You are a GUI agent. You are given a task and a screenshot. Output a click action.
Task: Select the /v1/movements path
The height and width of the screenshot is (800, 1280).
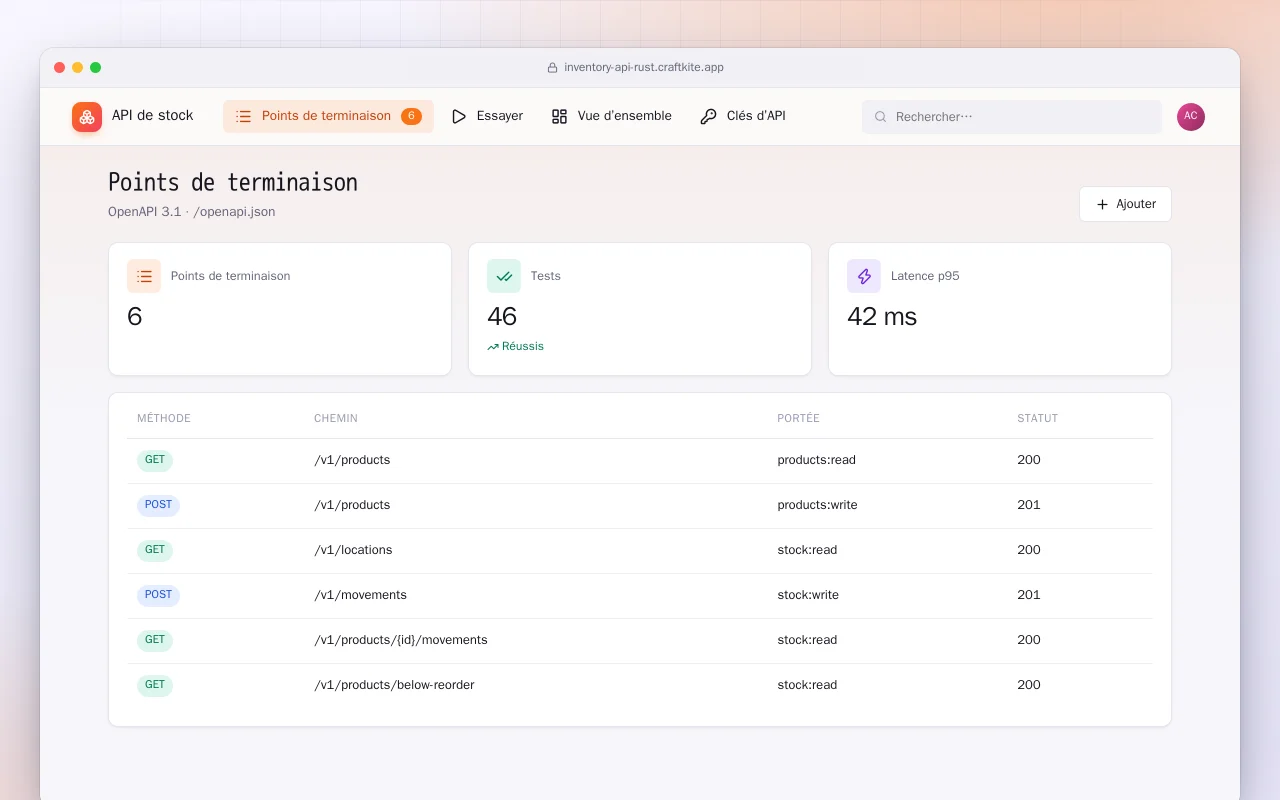coord(360,595)
